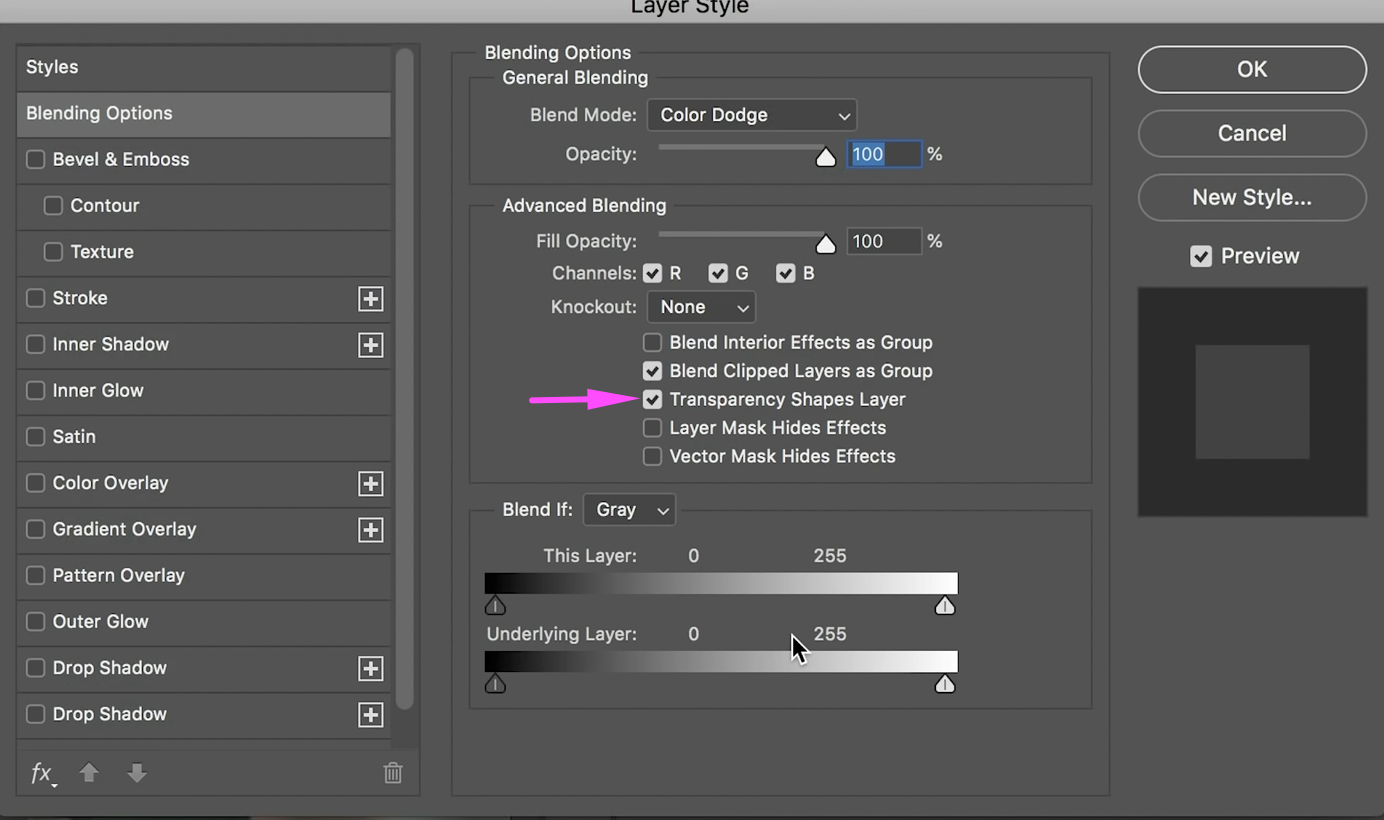Click the Underlying Layer black point handle
Viewport: 1384px width, 820px height.
(x=495, y=684)
